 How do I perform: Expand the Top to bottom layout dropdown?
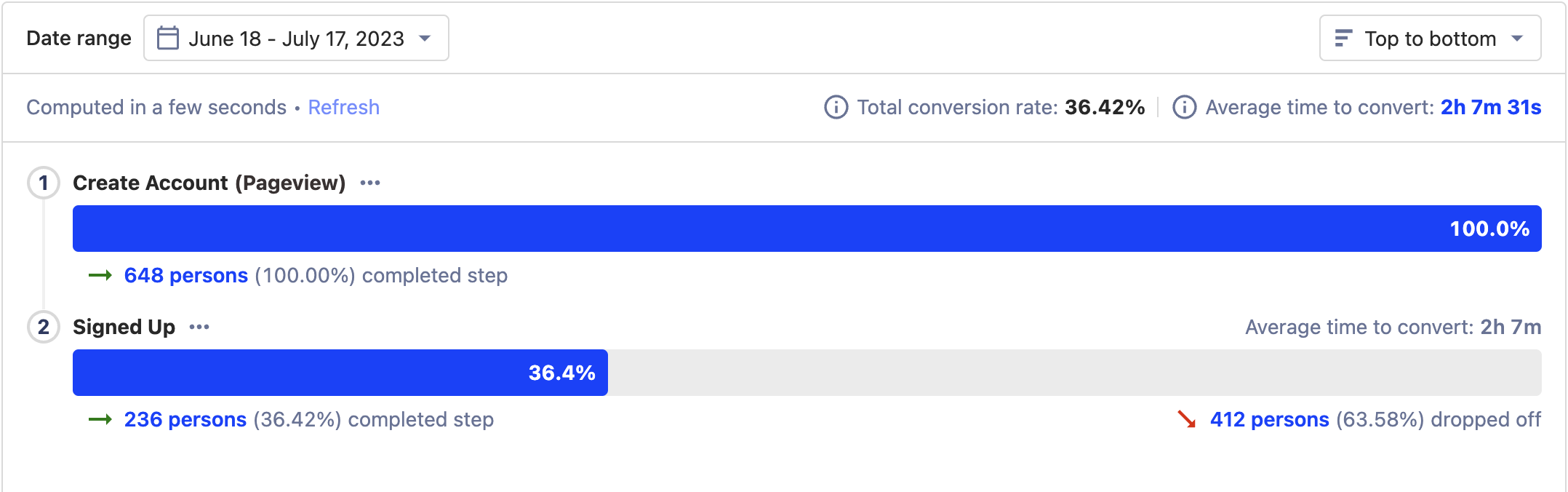1430,38
